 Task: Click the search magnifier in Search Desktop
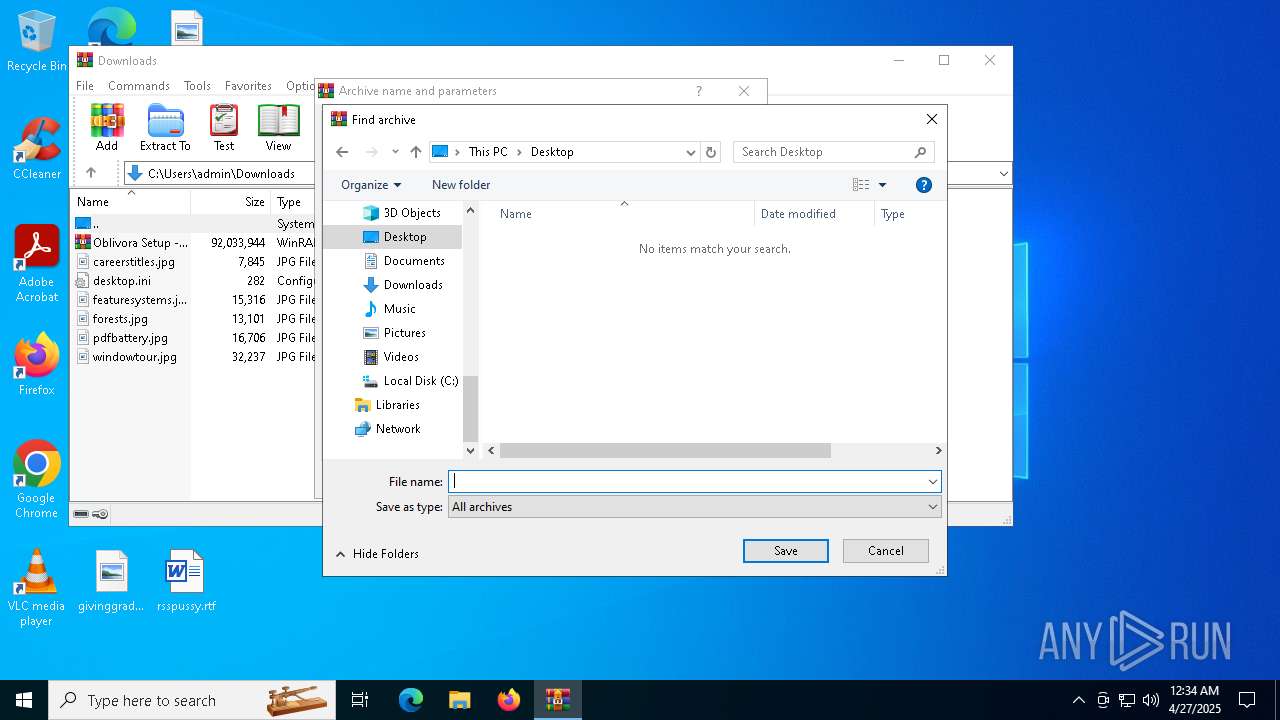click(920, 152)
